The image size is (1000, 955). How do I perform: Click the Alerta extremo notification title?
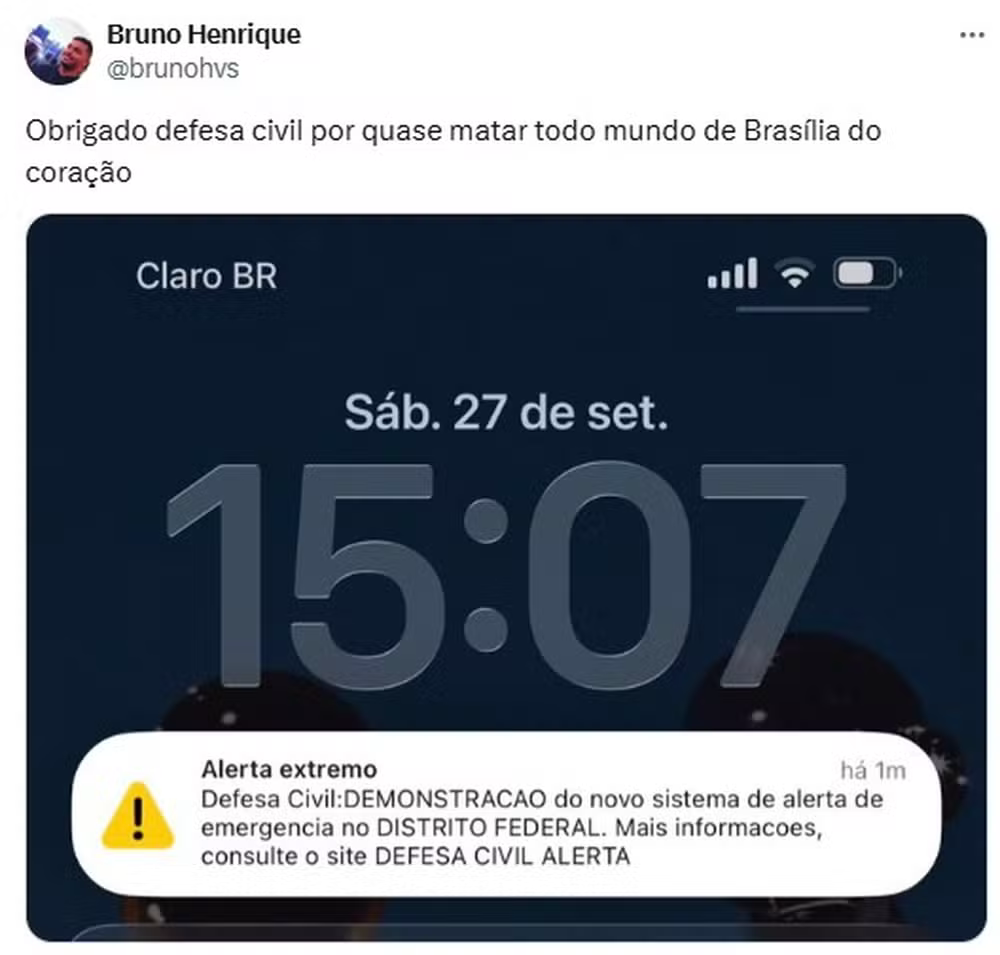pos(289,769)
